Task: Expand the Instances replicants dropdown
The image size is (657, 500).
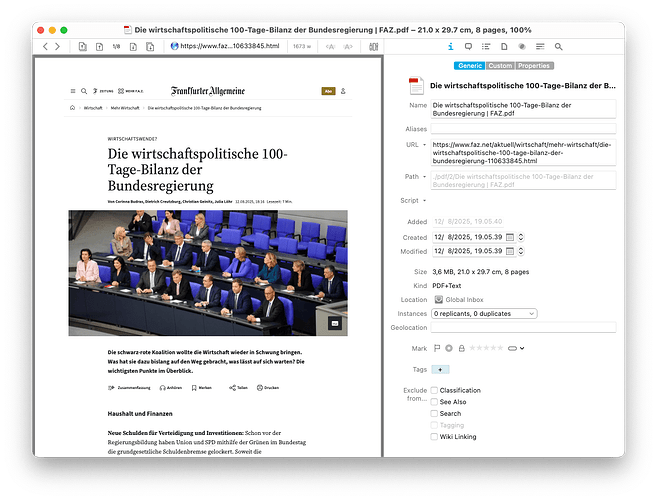Action: (x=483, y=313)
